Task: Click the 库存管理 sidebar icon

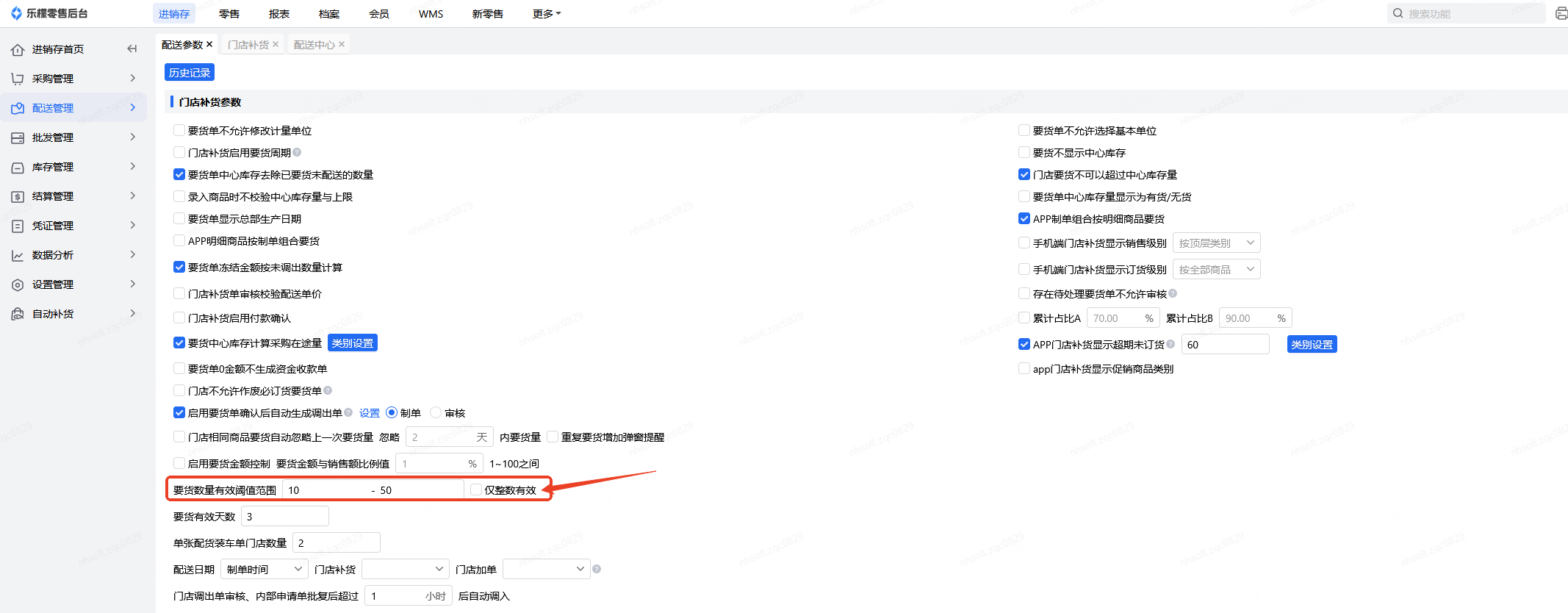Action: coord(18,167)
